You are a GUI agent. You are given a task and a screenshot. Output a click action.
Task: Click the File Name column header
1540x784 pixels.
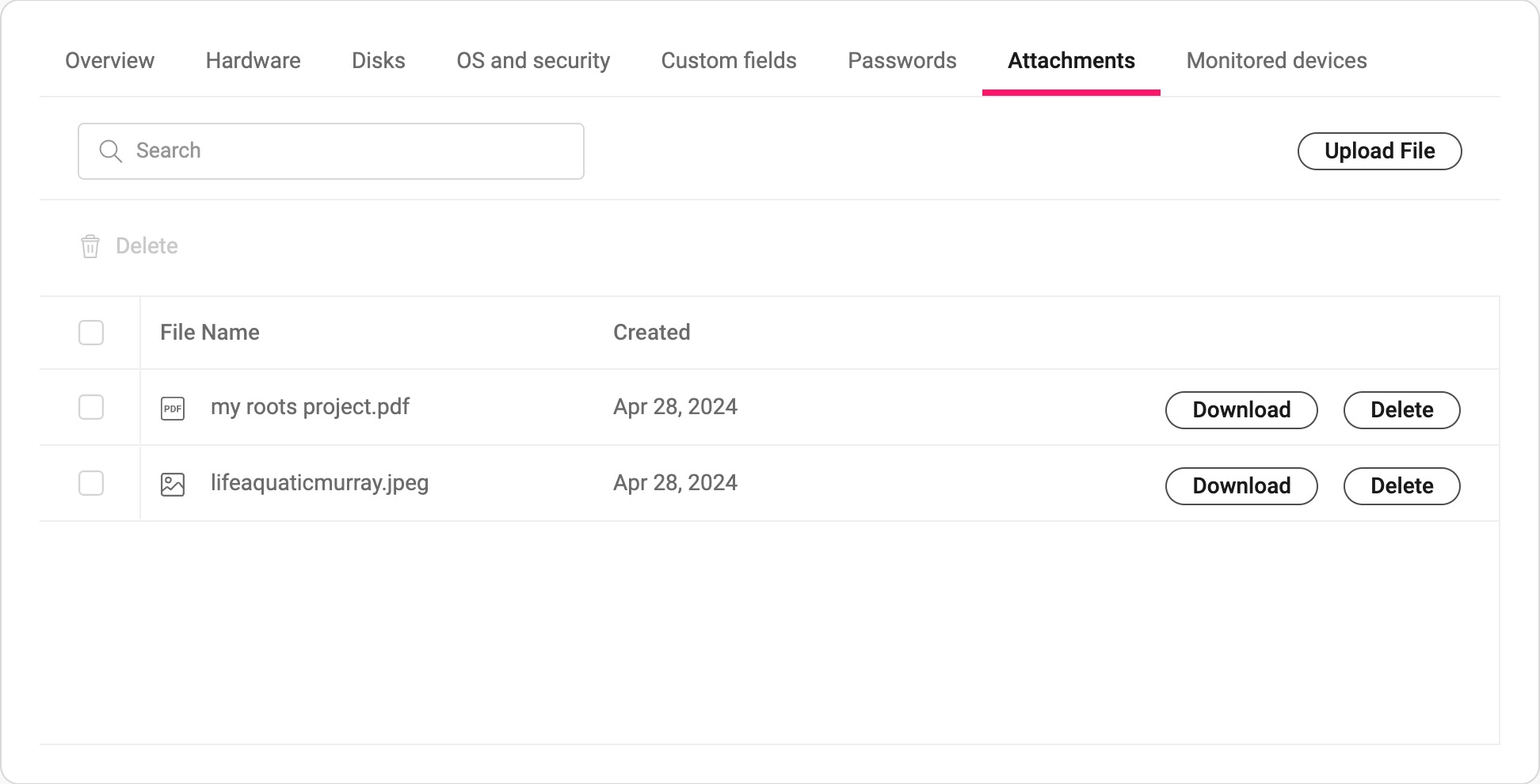click(210, 333)
